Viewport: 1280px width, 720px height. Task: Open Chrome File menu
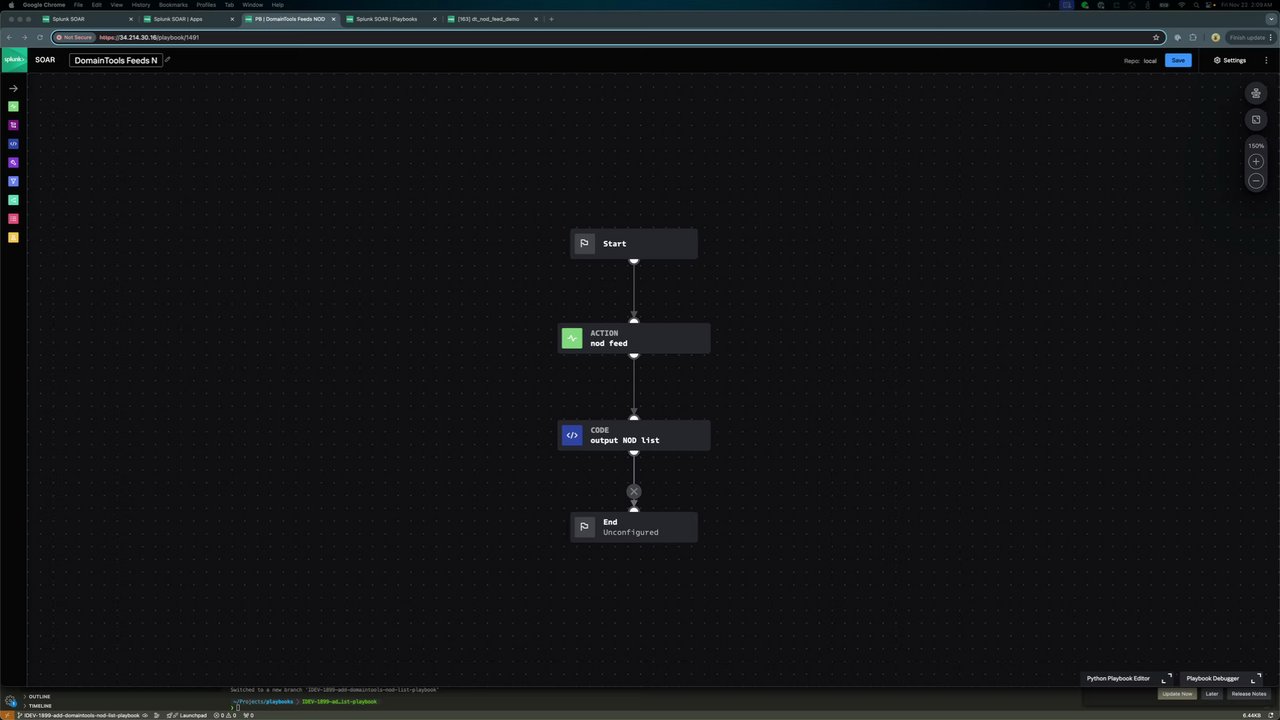pos(78,5)
